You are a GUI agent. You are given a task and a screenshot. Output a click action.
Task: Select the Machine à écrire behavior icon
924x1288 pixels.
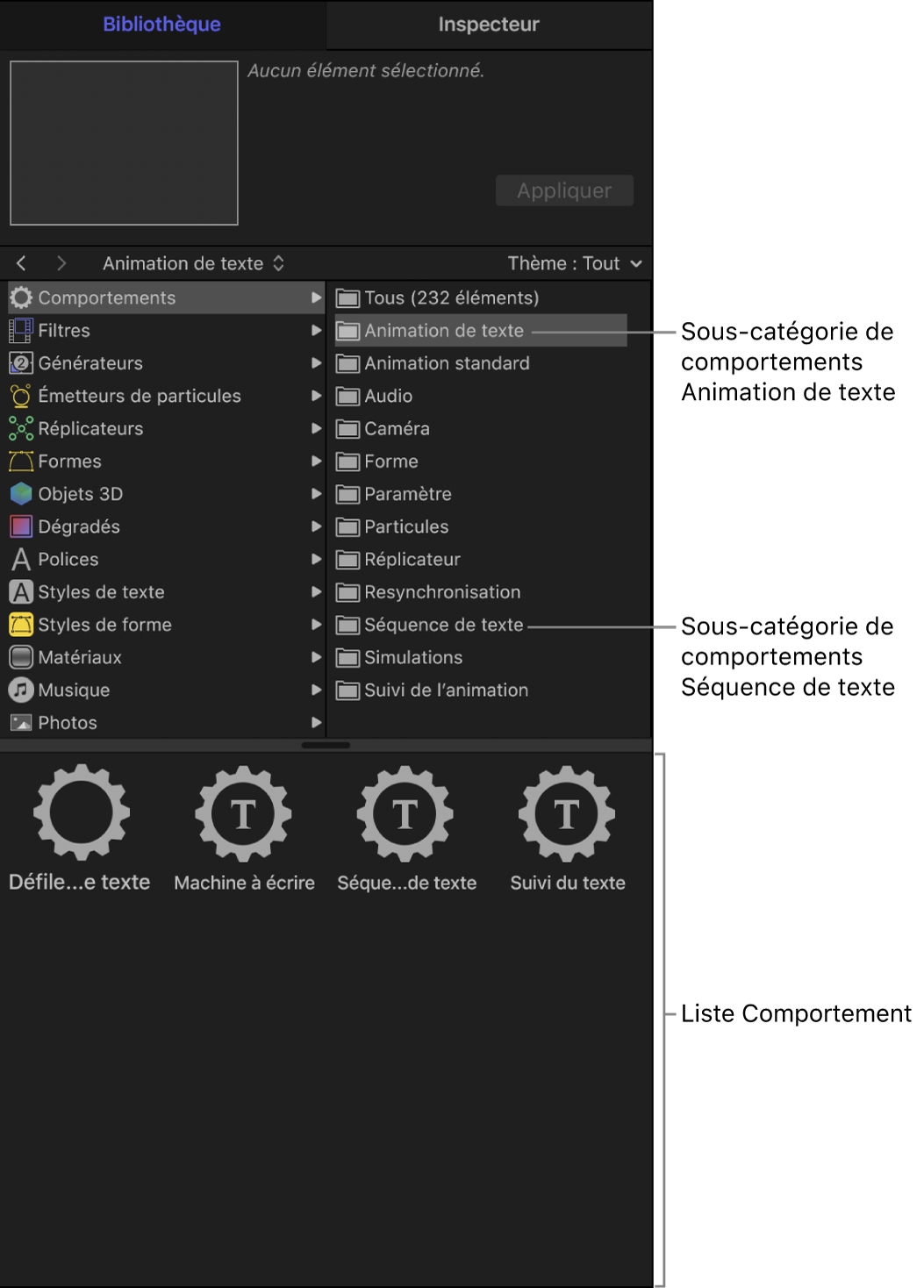pos(243,813)
